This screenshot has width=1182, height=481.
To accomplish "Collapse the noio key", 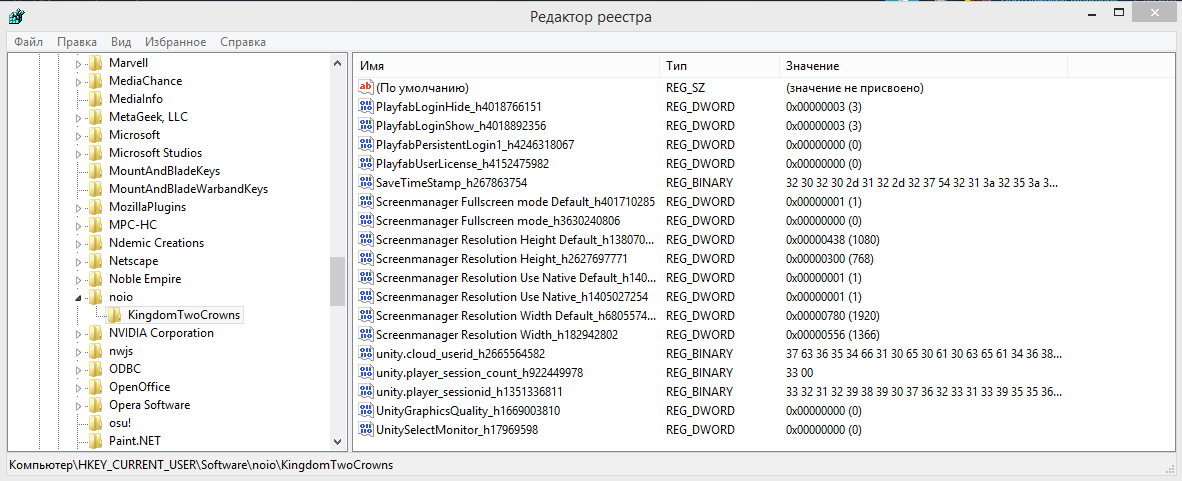I will (78, 298).
